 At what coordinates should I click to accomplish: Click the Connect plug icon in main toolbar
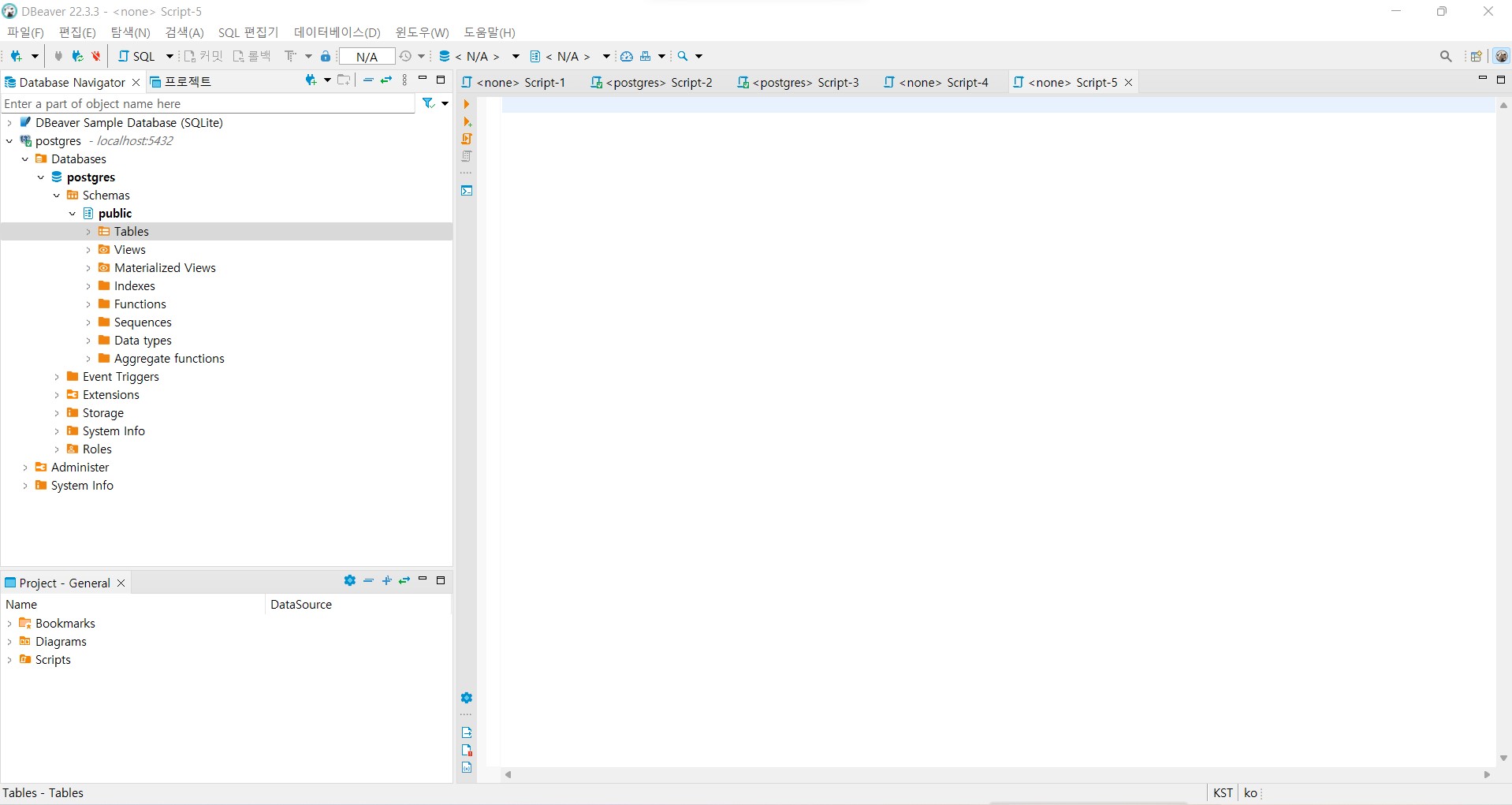[58, 56]
